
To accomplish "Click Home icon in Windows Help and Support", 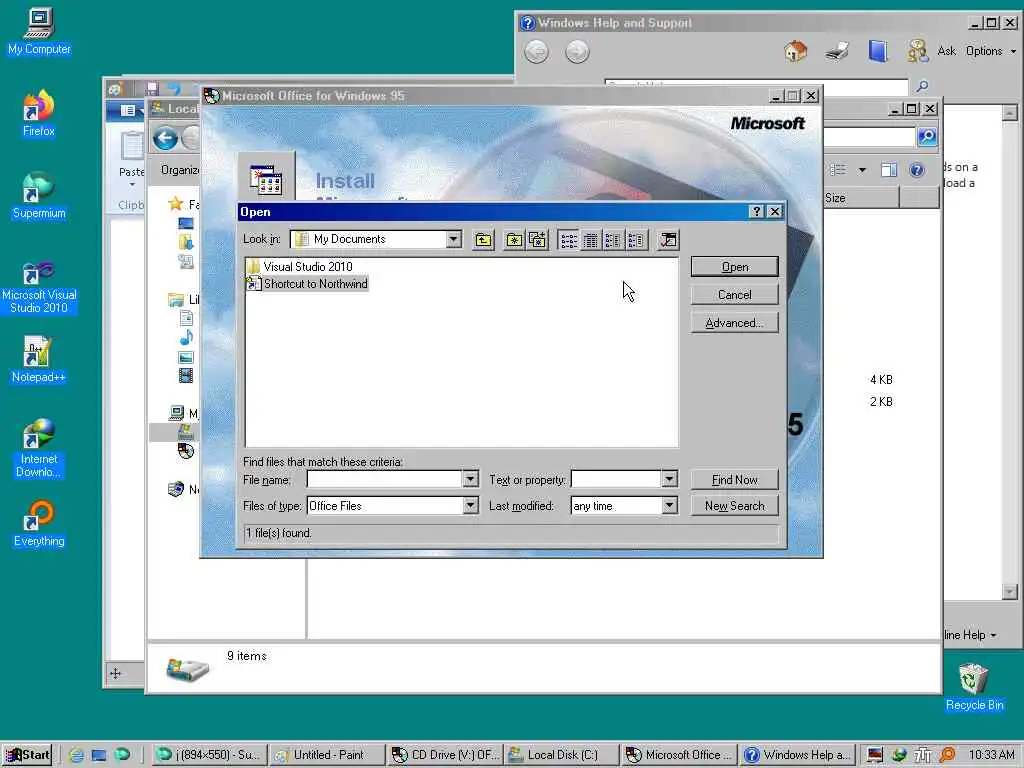I will point(795,50).
